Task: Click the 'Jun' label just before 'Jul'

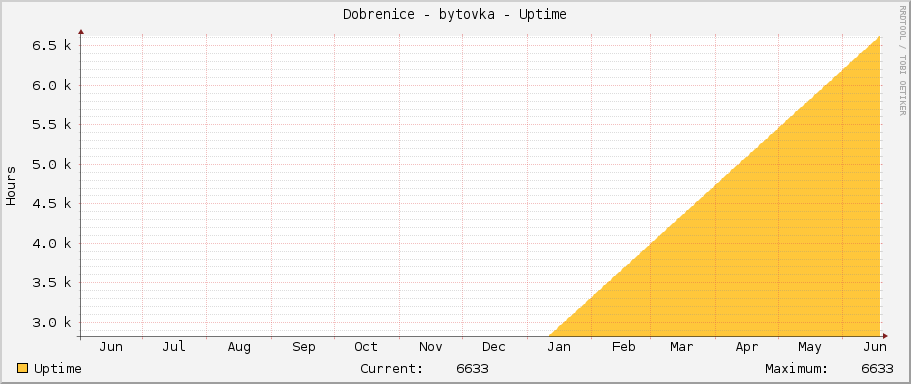Action: [110, 347]
